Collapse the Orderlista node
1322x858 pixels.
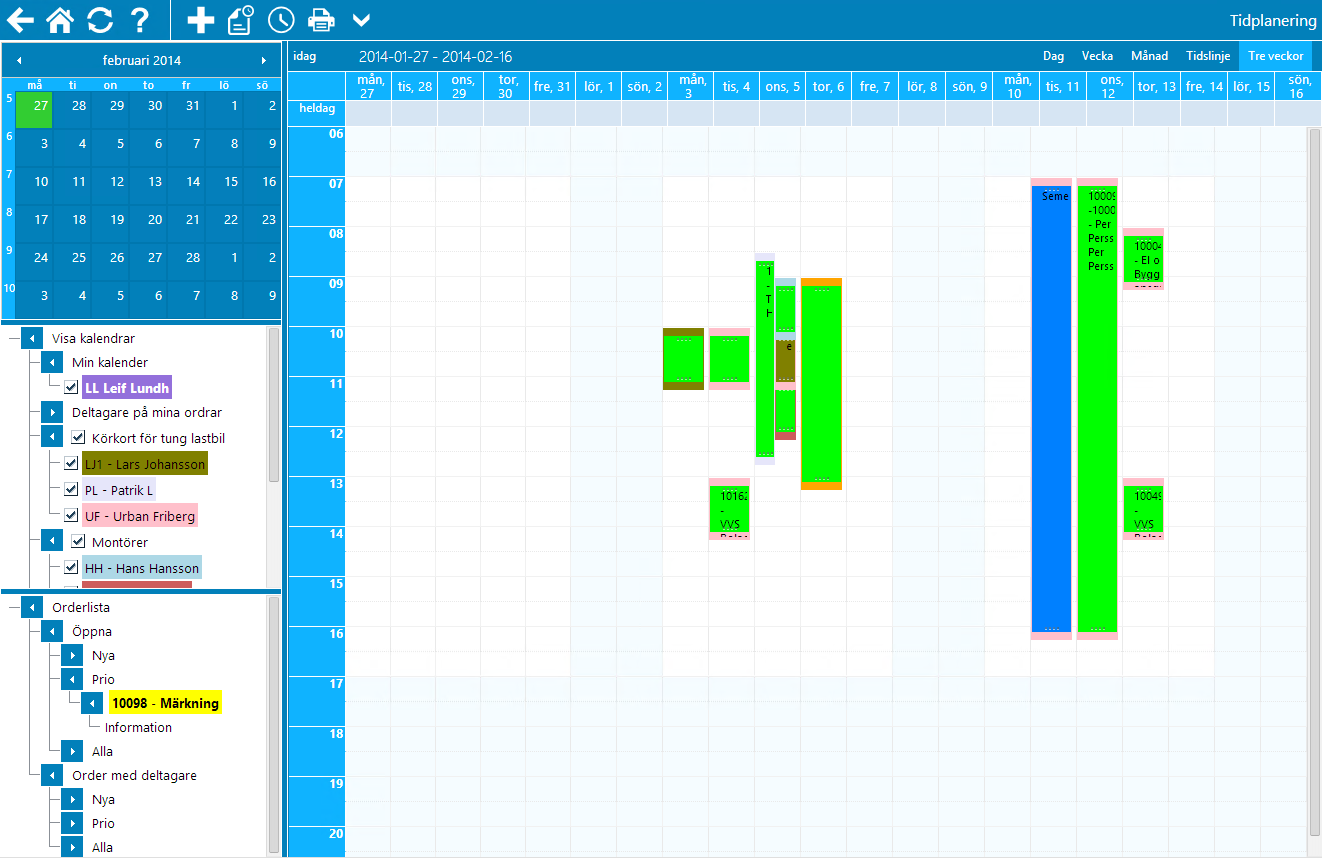(31, 607)
